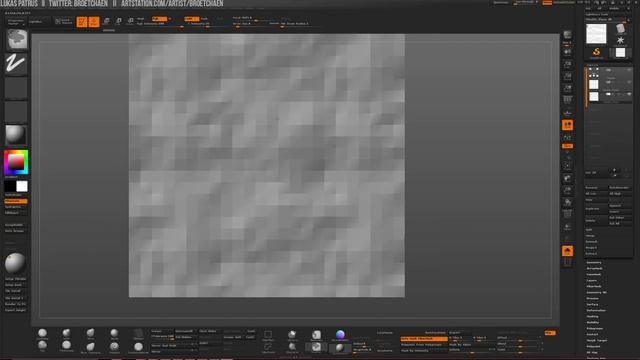
Task: Click the LightBox button in top shelf
Action: [40, 21]
